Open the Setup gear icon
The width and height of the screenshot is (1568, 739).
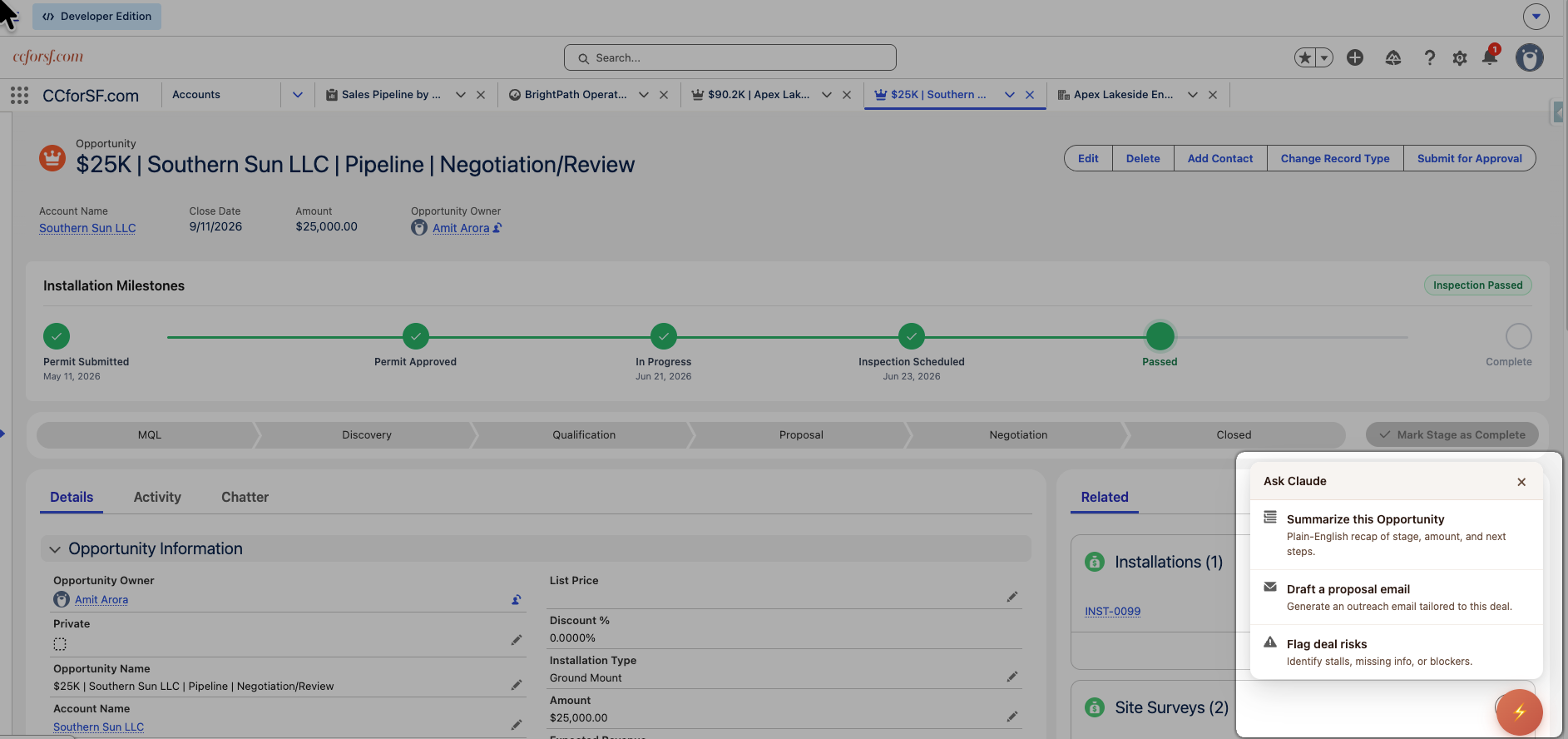(x=1460, y=58)
